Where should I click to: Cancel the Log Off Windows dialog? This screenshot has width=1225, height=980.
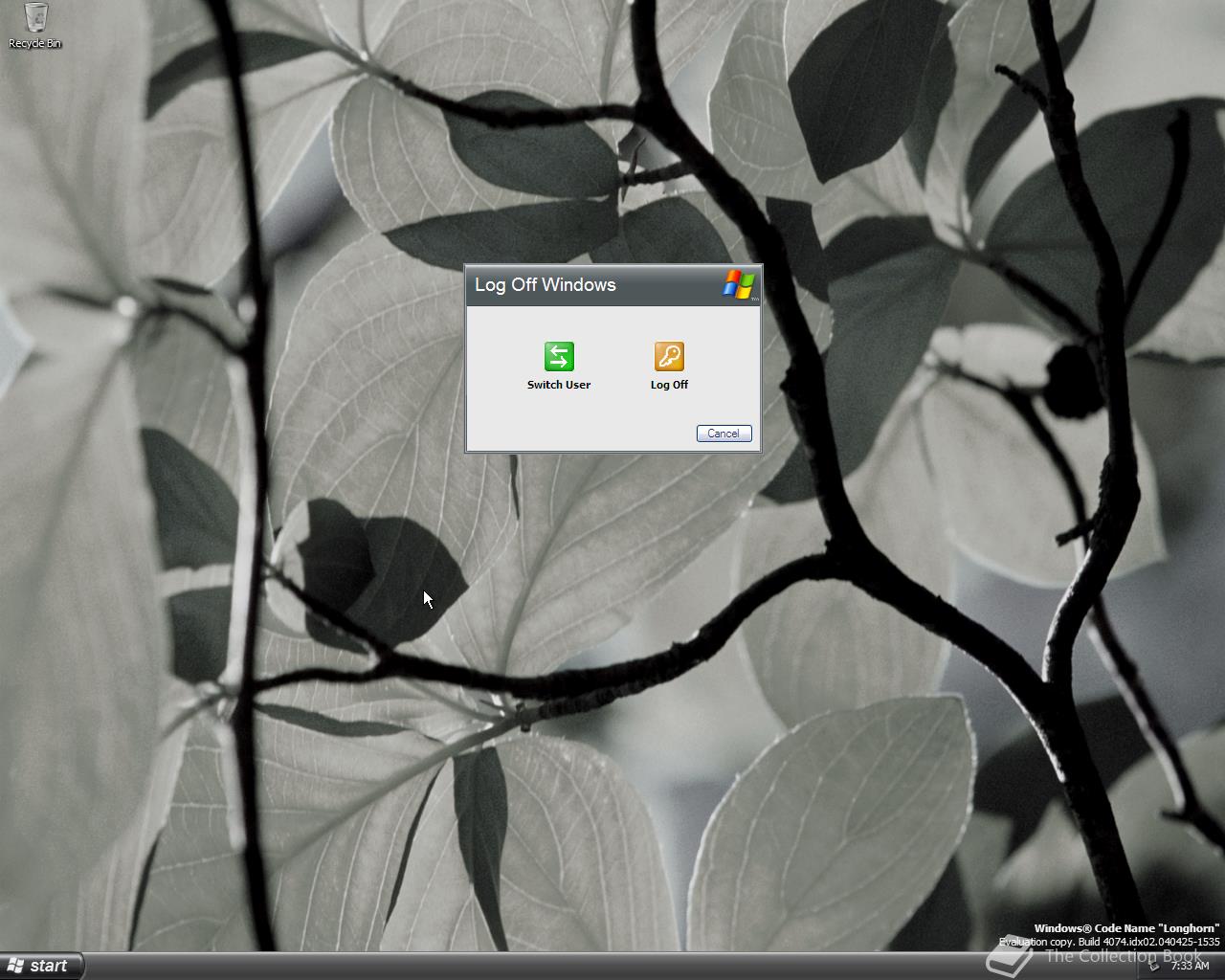coord(724,434)
